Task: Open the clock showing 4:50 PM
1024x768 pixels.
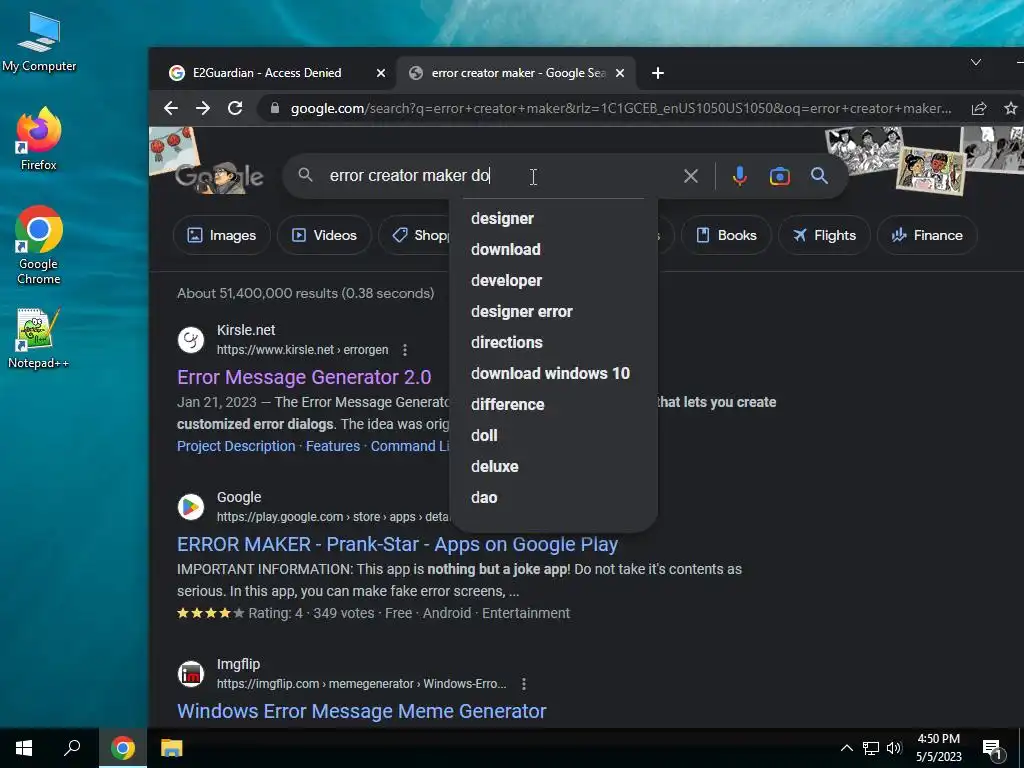Action: click(x=938, y=748)
